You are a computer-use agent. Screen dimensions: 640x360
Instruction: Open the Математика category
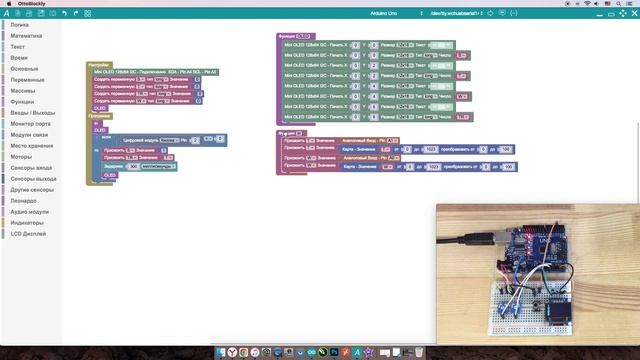pyautogui.click(x=26, y=36)
